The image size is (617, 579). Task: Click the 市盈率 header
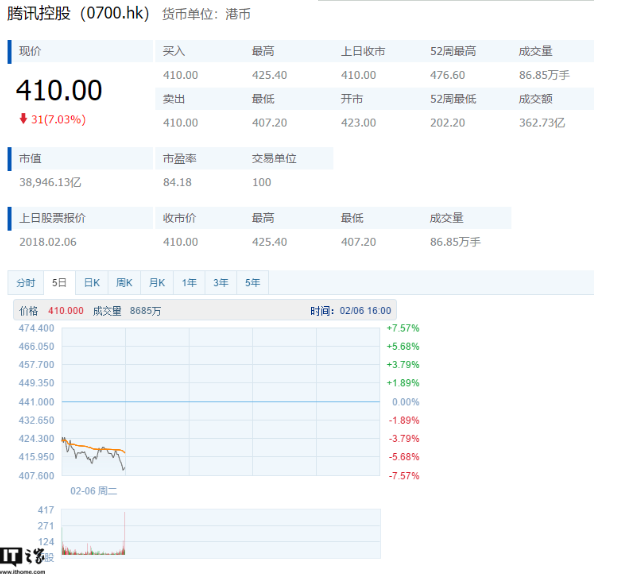pos(179,159)
